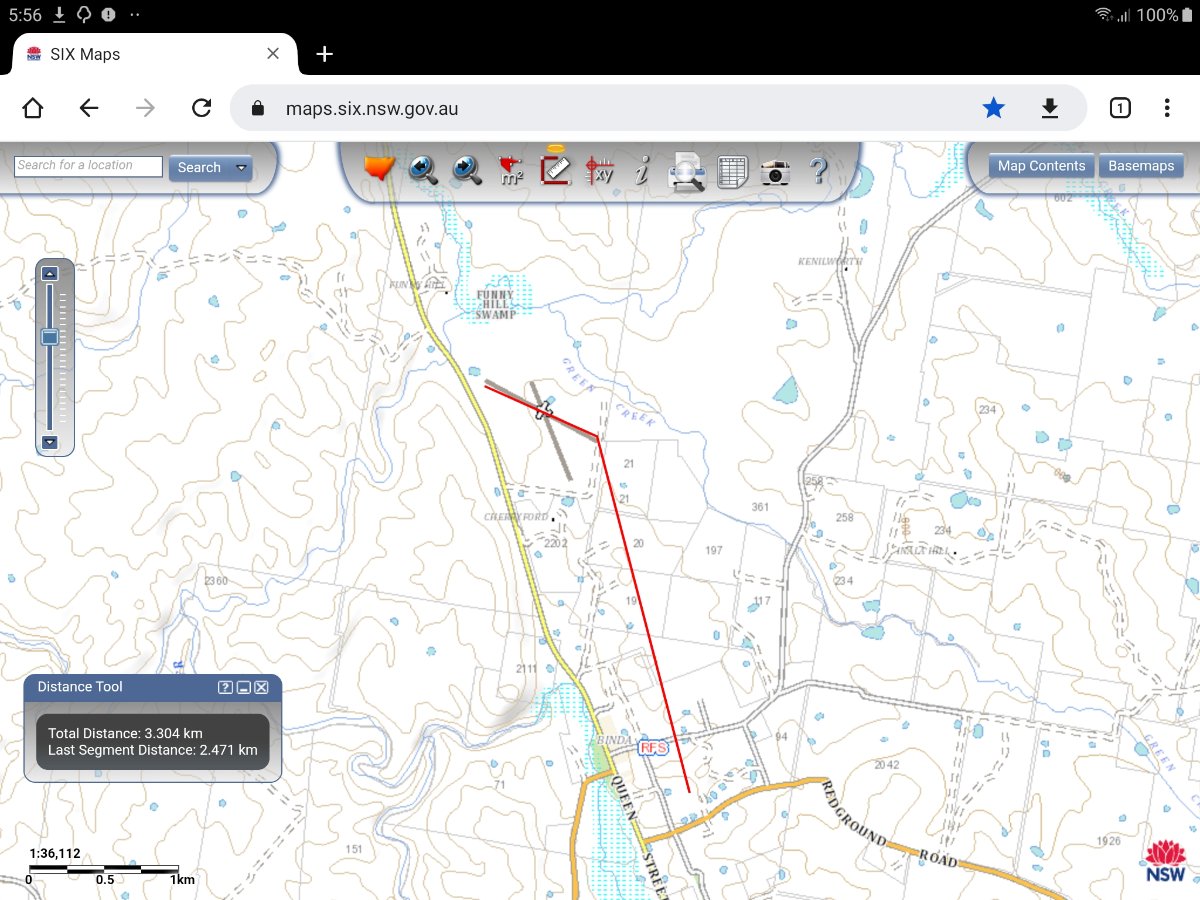
Task: Click the zoom level slider handle
Action: [x=49, y=337]
